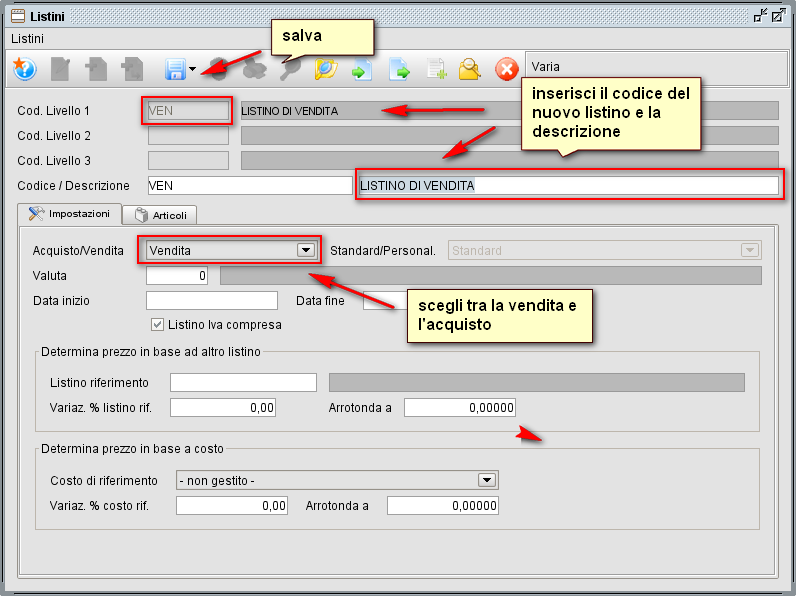Open the Standard/Personal. dropdown
796x596 pixels.
605,250
